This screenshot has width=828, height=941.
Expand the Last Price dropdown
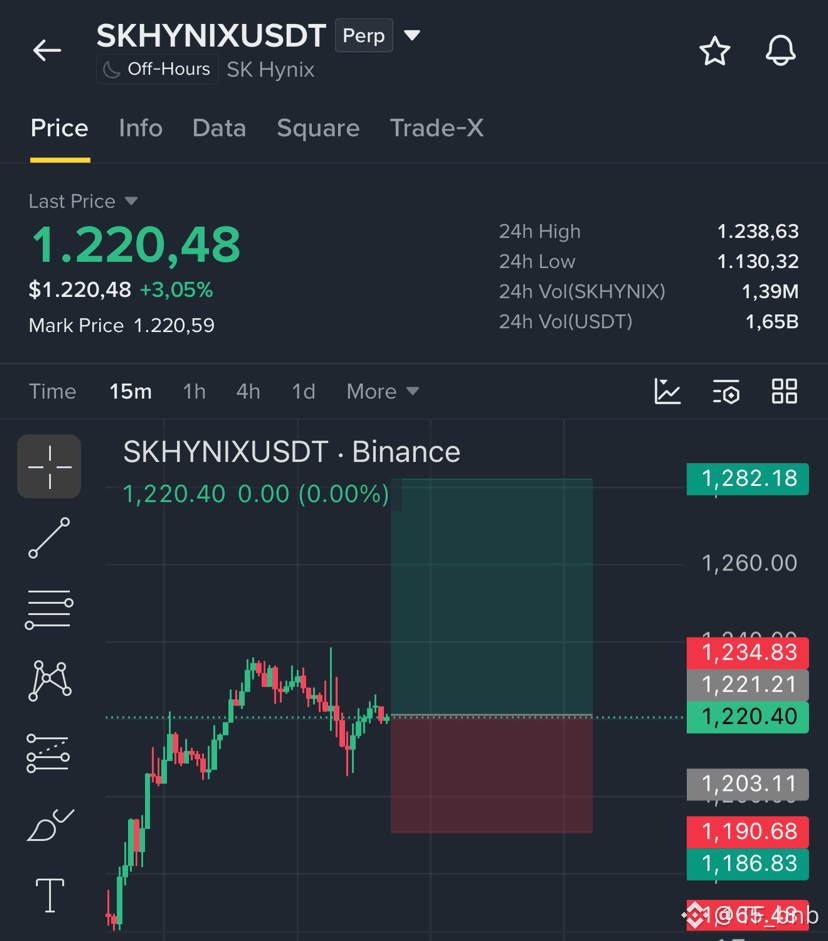[x=83, y=201]
